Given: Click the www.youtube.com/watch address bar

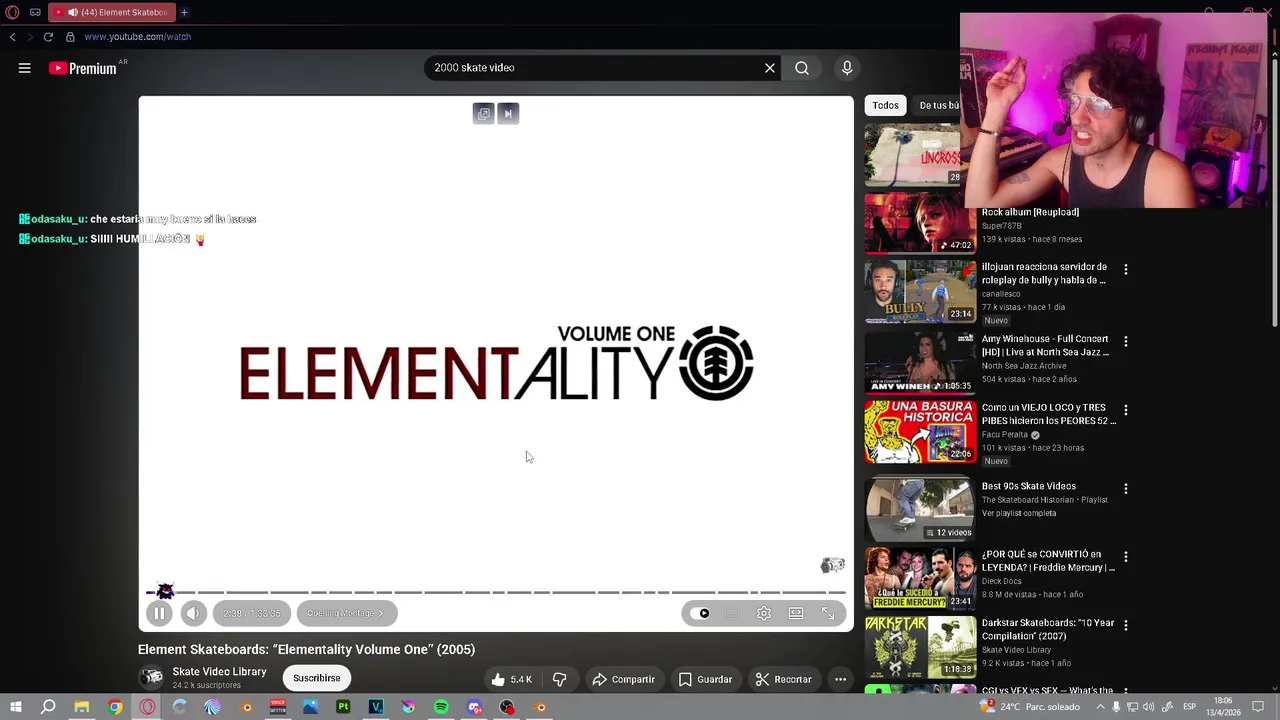Looking at the screenshot, I should click(x=137, y=37).
